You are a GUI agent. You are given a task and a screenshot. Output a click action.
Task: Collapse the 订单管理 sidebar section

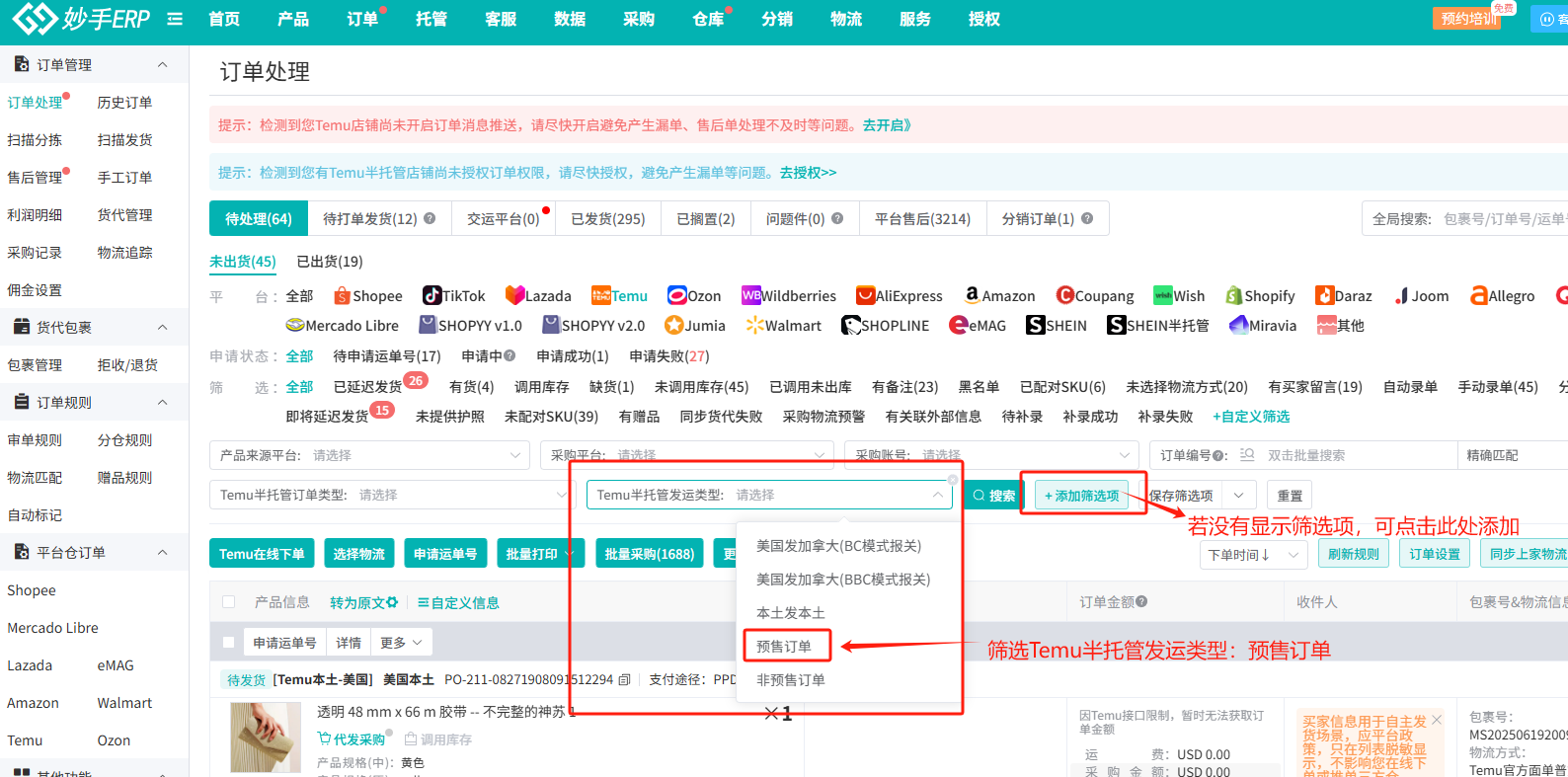coord(163,65)
